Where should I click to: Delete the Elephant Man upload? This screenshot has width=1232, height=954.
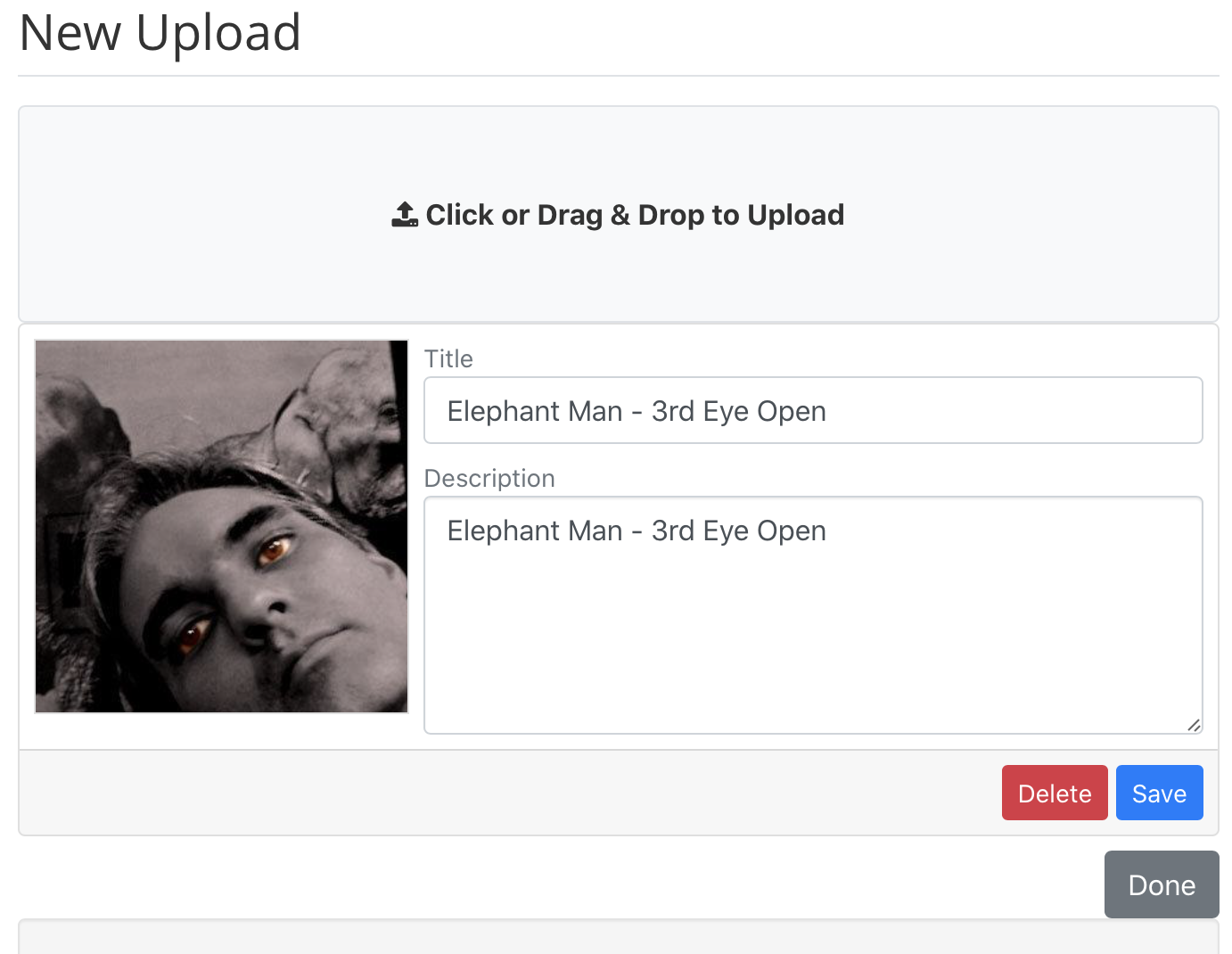click(1055, 793)
